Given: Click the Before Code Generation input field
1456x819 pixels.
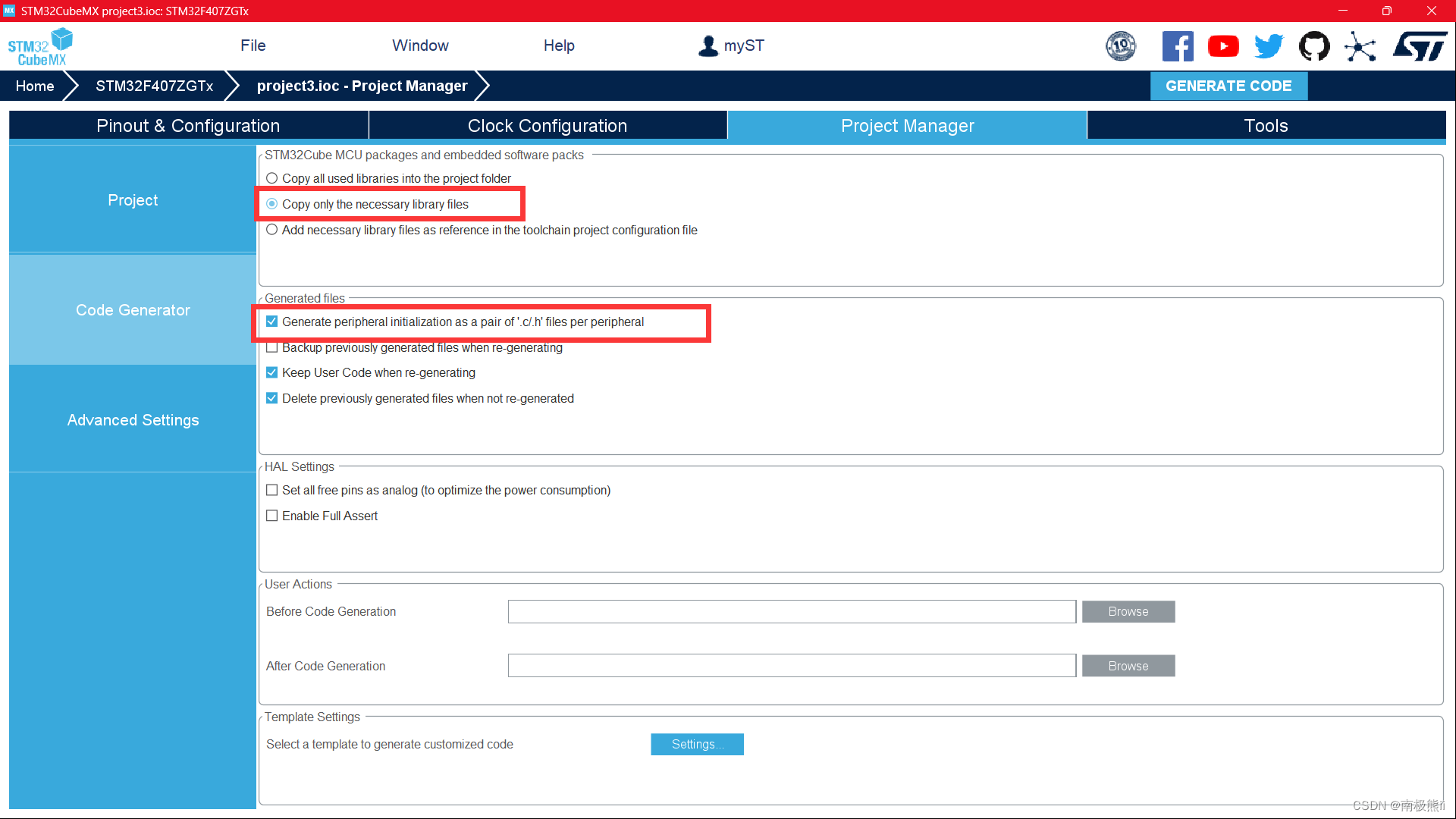Looking at the screenshot, I should 791,611.
